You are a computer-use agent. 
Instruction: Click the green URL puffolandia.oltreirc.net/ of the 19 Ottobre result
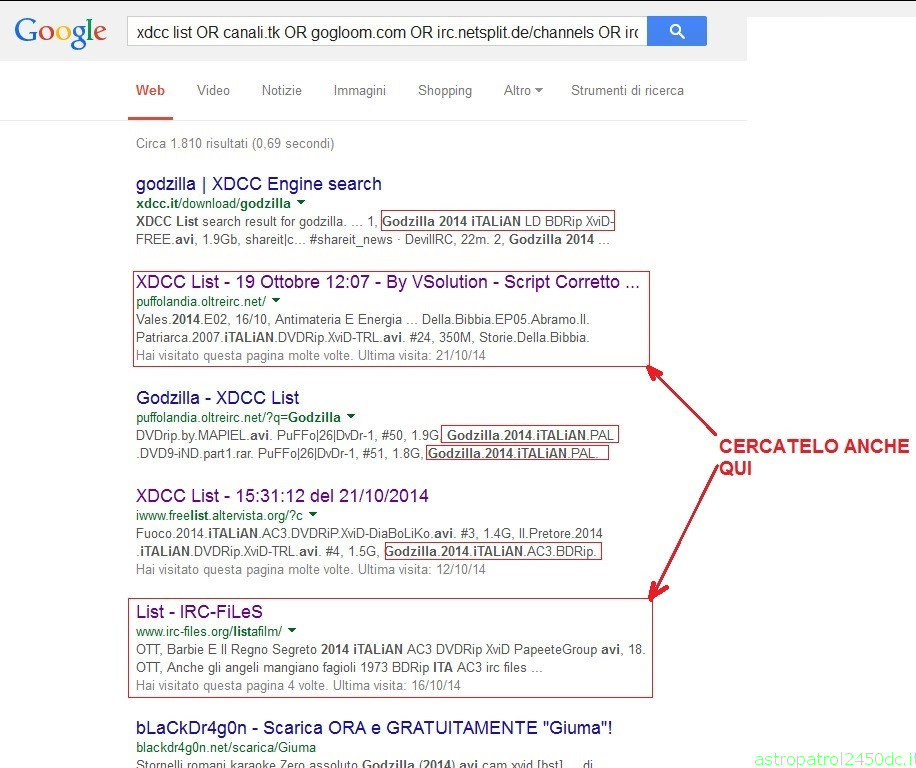point(201,301)
